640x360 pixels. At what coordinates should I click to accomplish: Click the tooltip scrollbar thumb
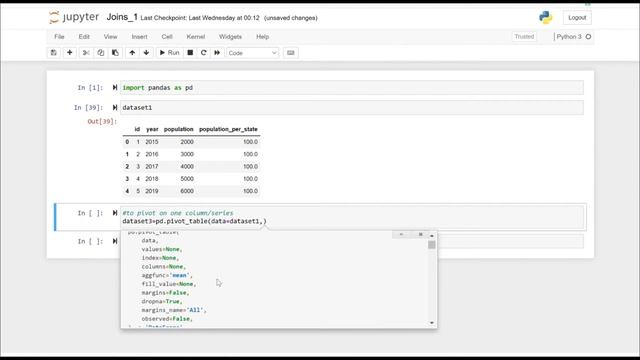tap(432, 245)
